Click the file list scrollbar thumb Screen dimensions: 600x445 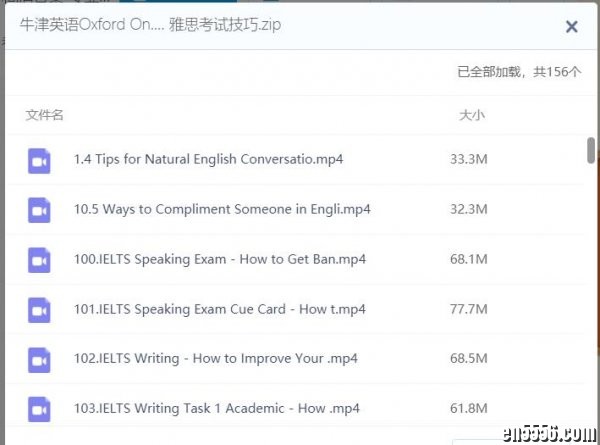coord(591,150)
